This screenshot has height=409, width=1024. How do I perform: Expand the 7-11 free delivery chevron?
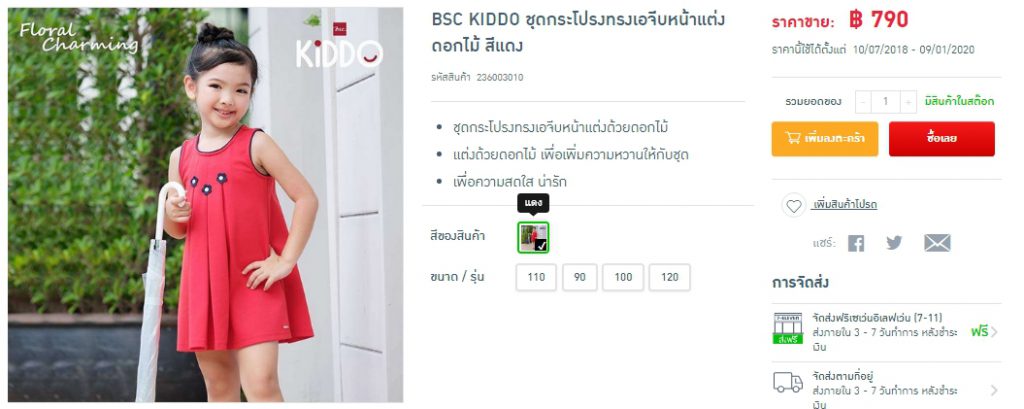tap(994, 332)
